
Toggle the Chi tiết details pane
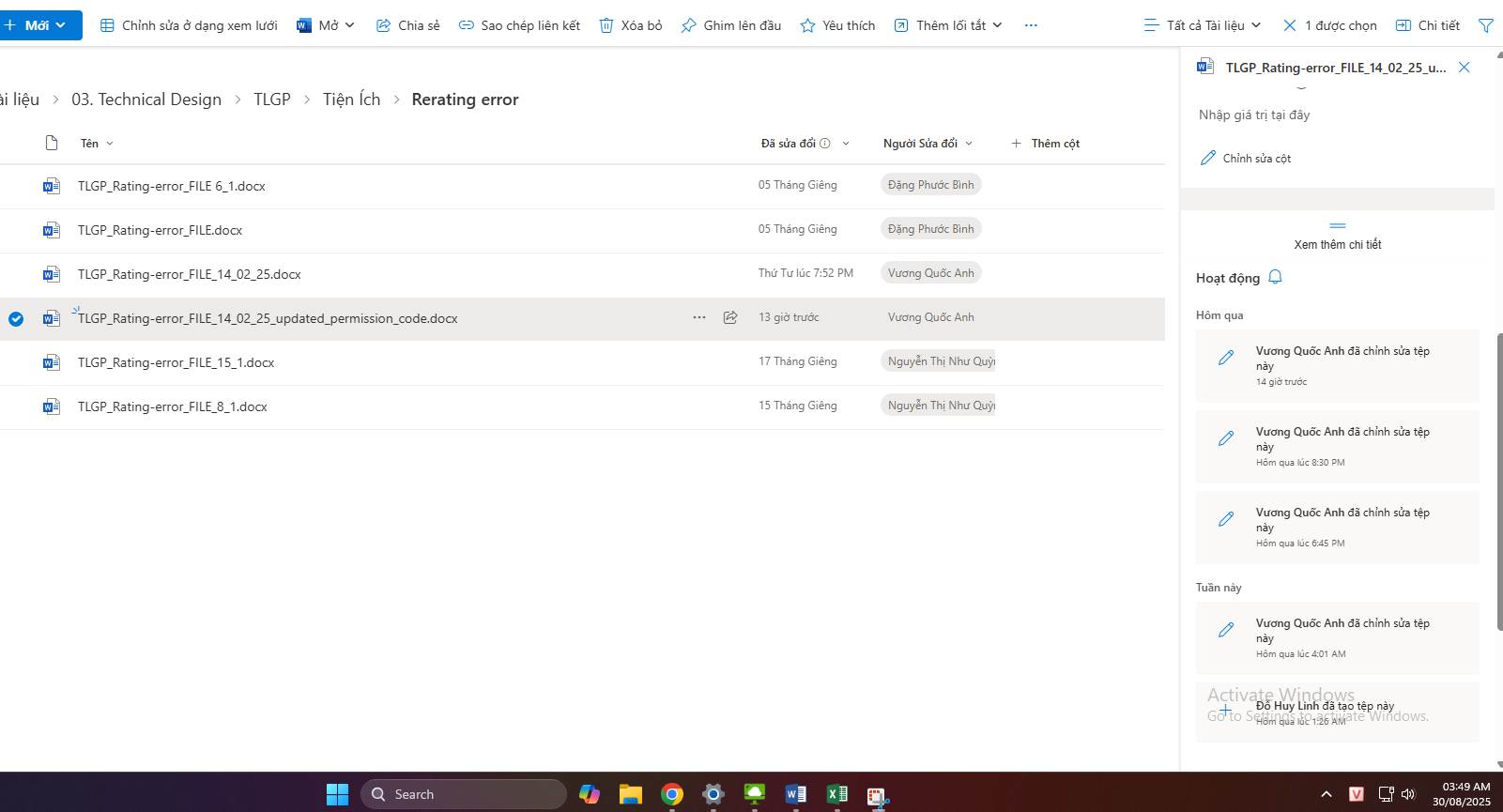(1428, 25)
